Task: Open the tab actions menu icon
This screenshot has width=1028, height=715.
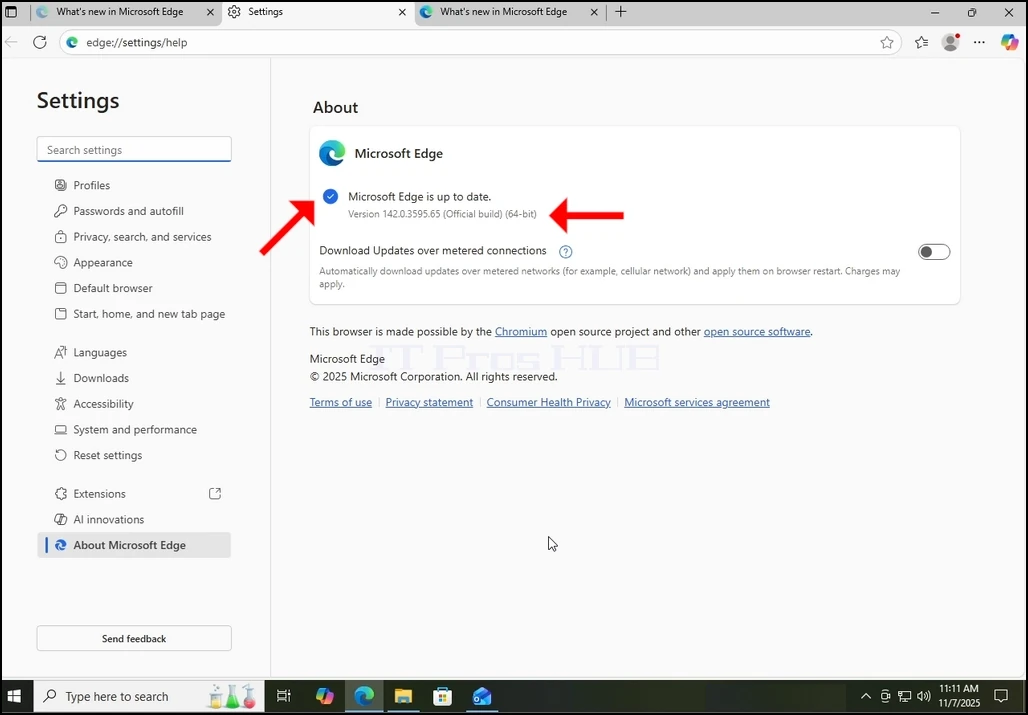Action: pos(11,12)
